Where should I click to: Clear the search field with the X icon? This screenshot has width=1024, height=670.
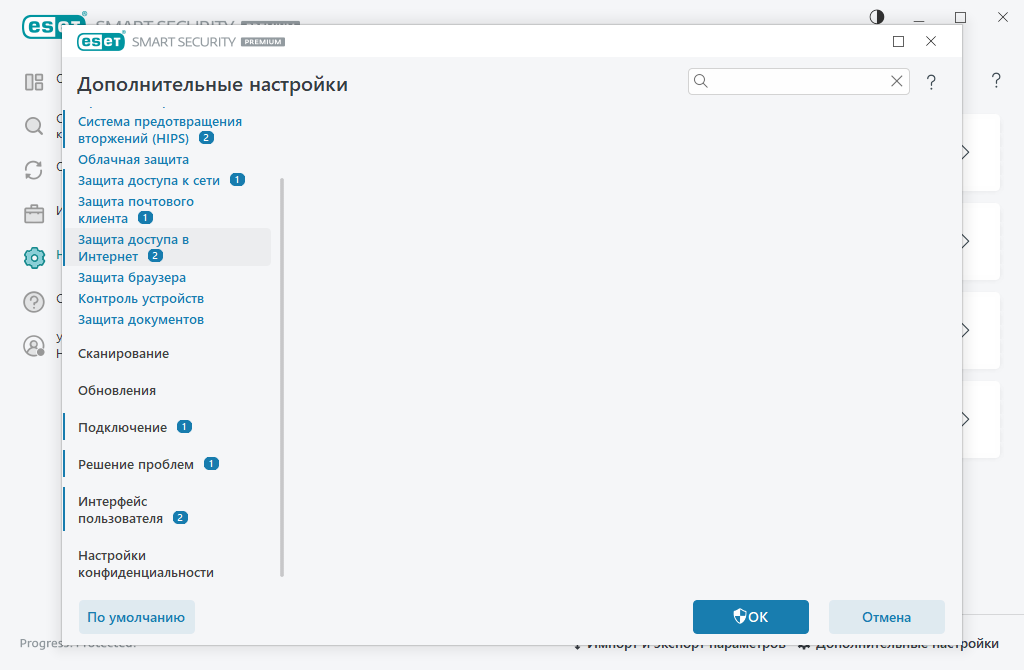[x=897, y=81]
